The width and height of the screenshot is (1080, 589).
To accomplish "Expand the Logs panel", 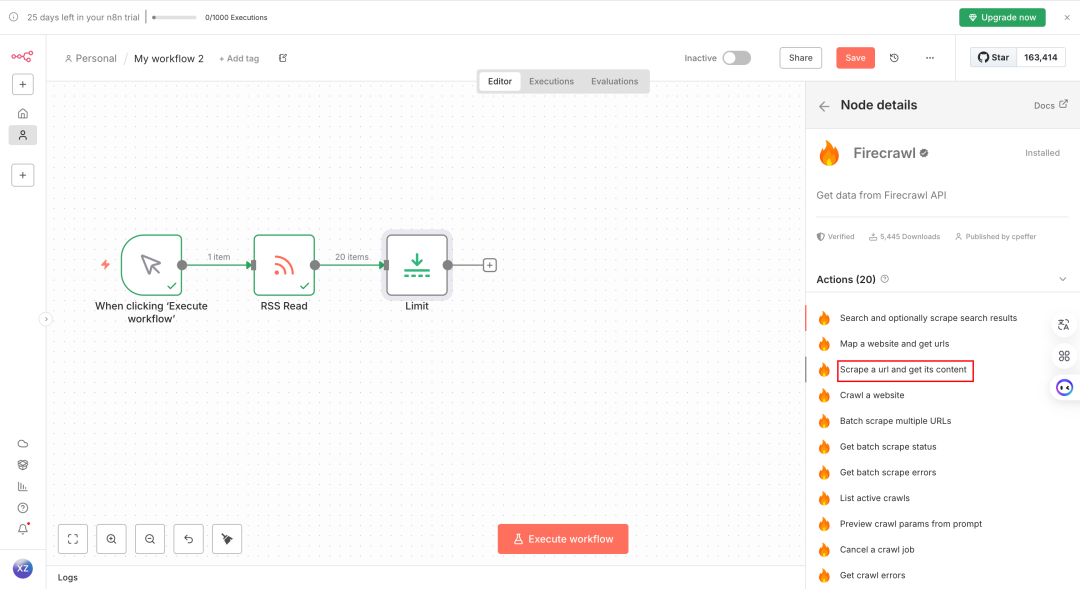I will [68, 577].
